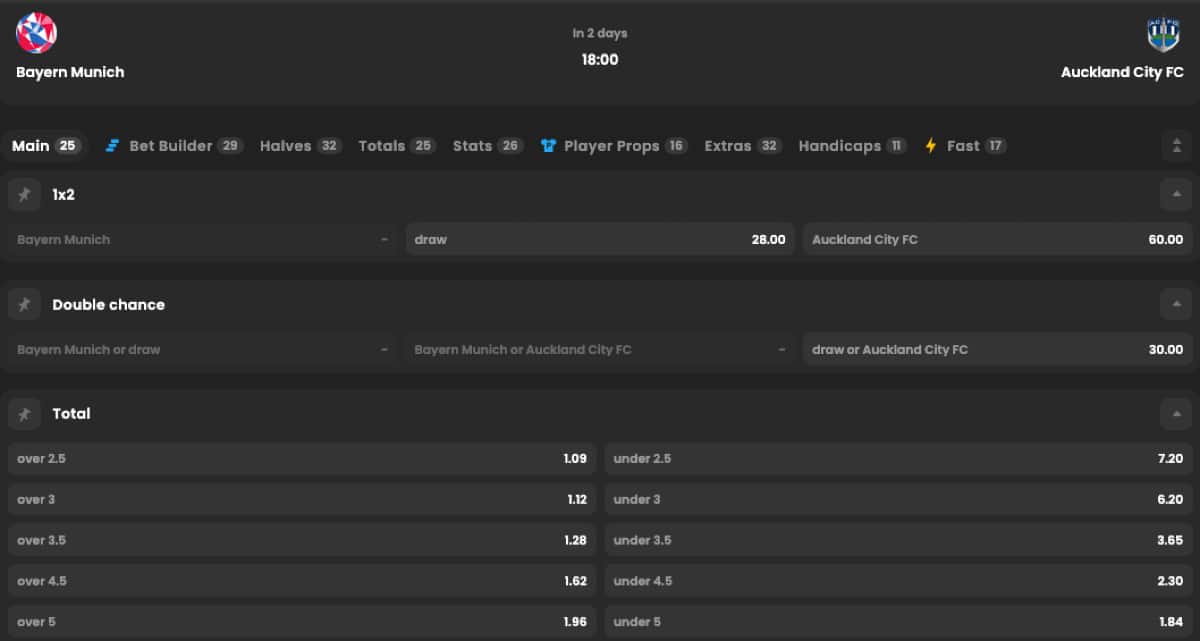This screenshot has height=641, width=1200.
Task: Switch to the Halves tab
Action: [x=301, y=146]
